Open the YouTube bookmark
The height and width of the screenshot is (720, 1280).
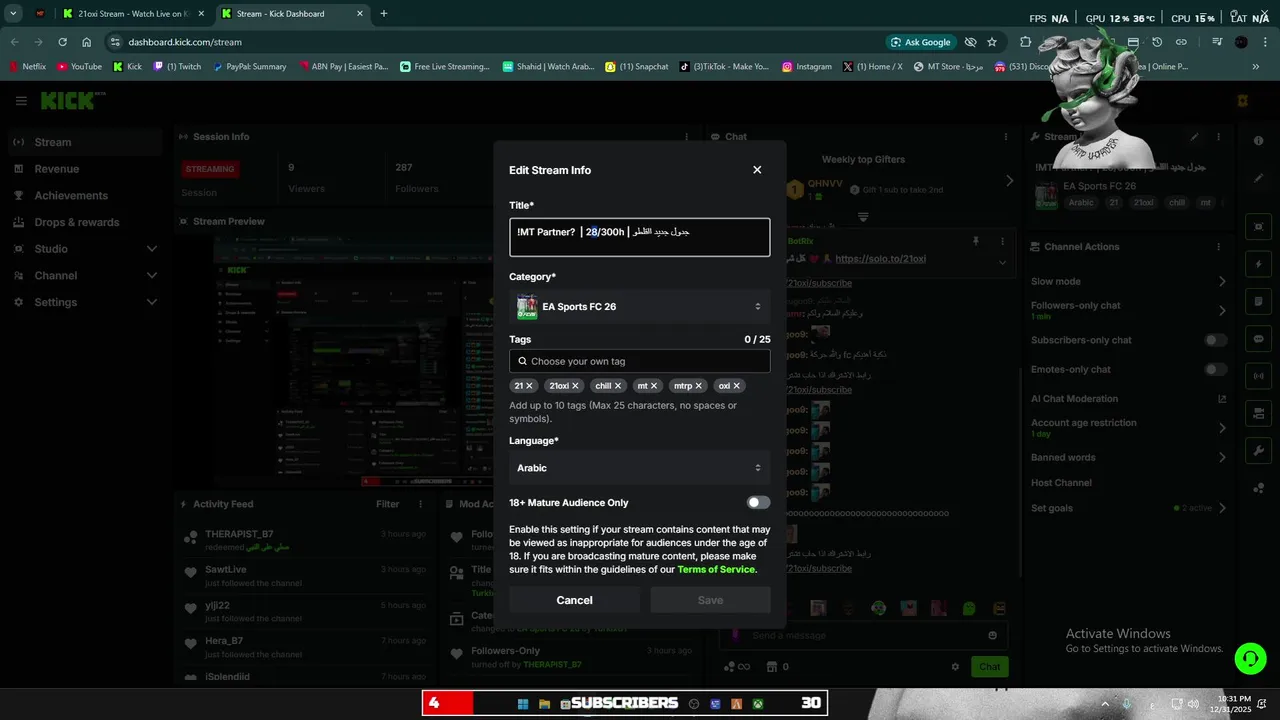80,67
